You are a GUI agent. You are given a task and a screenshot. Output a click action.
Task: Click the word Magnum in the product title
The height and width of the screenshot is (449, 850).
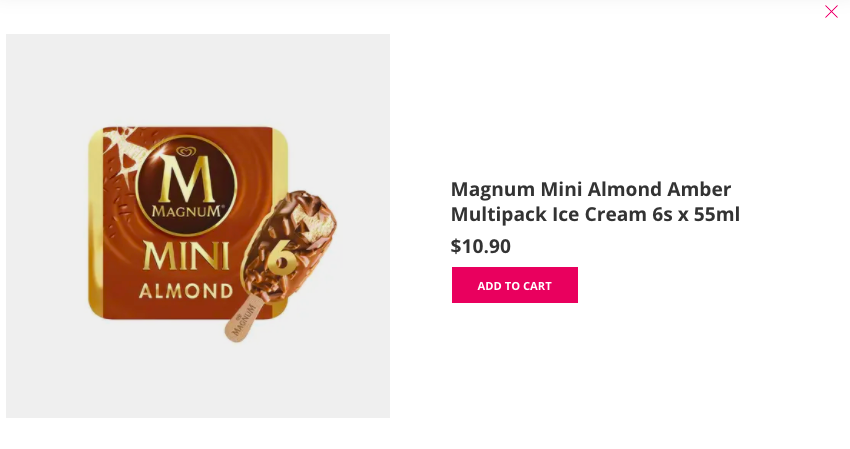coord(493,189)
